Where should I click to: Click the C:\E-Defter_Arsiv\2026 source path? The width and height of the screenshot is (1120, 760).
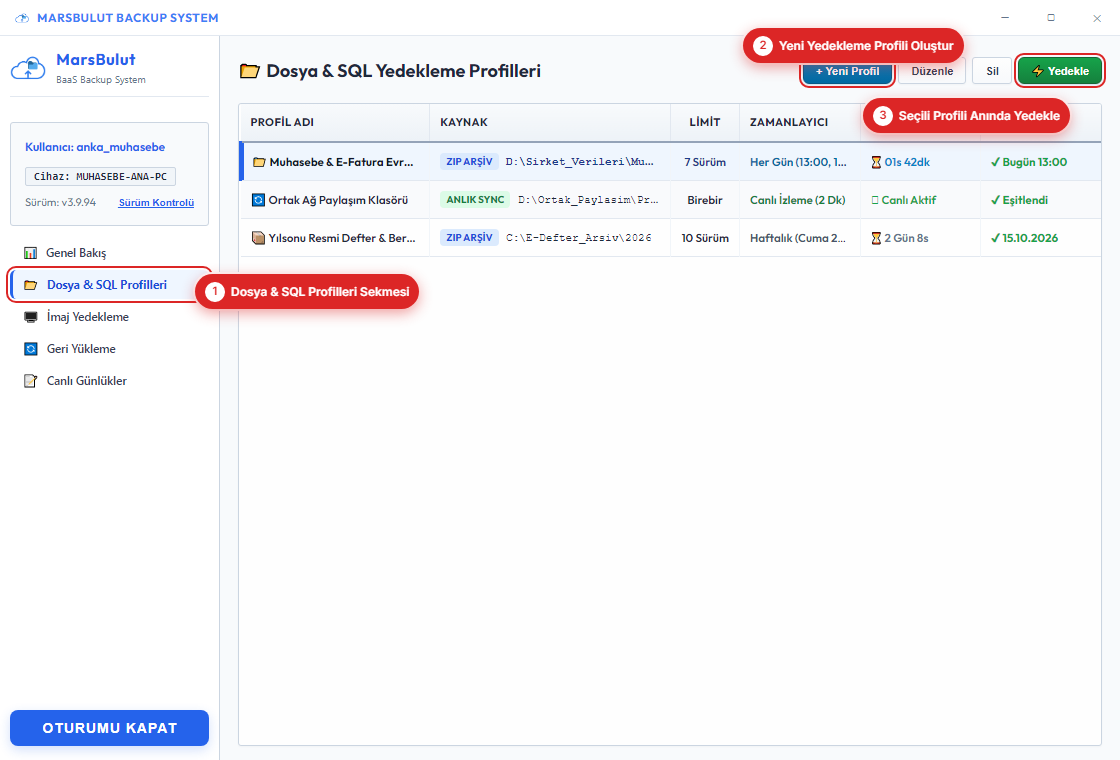579,238
